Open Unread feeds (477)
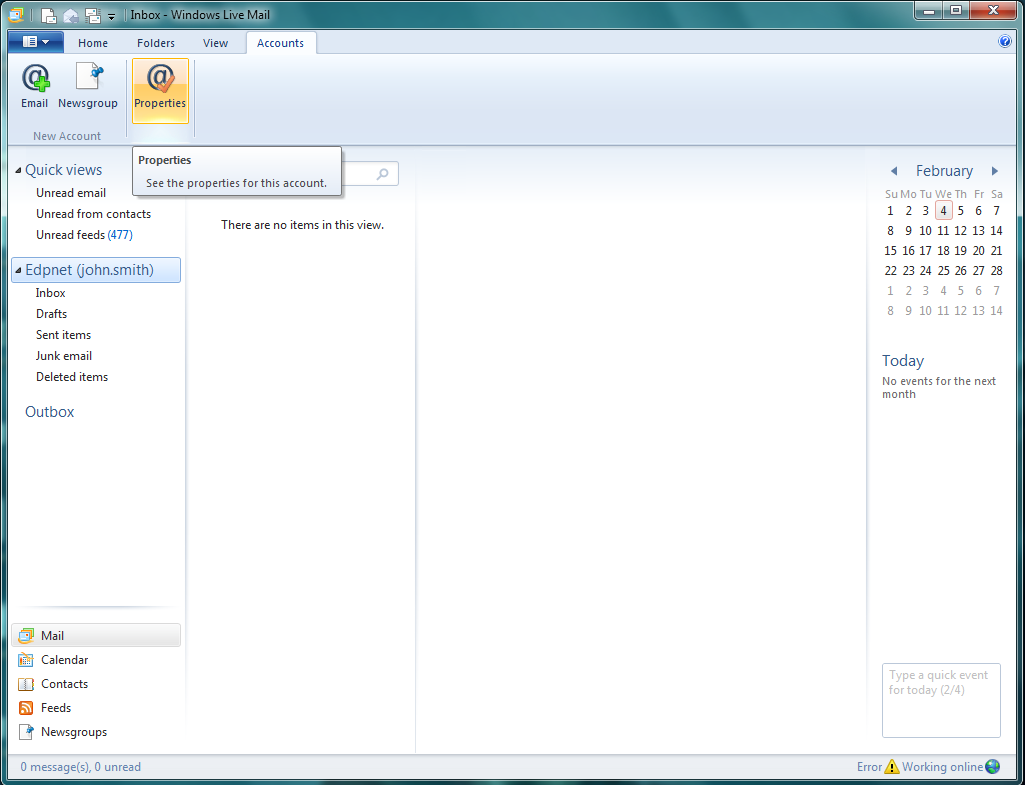 point(84,235)
